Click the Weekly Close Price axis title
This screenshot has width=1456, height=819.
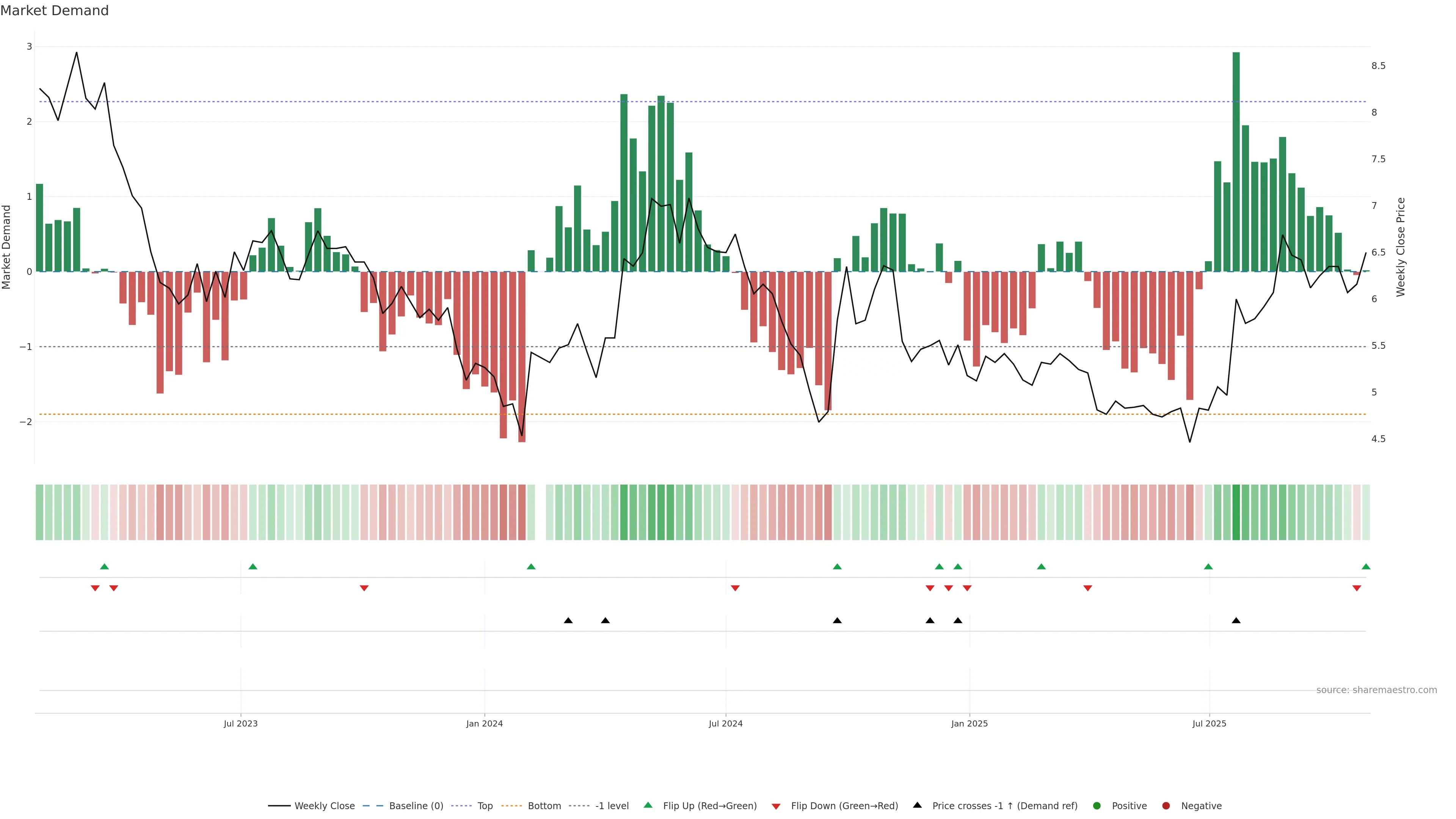1401,247
